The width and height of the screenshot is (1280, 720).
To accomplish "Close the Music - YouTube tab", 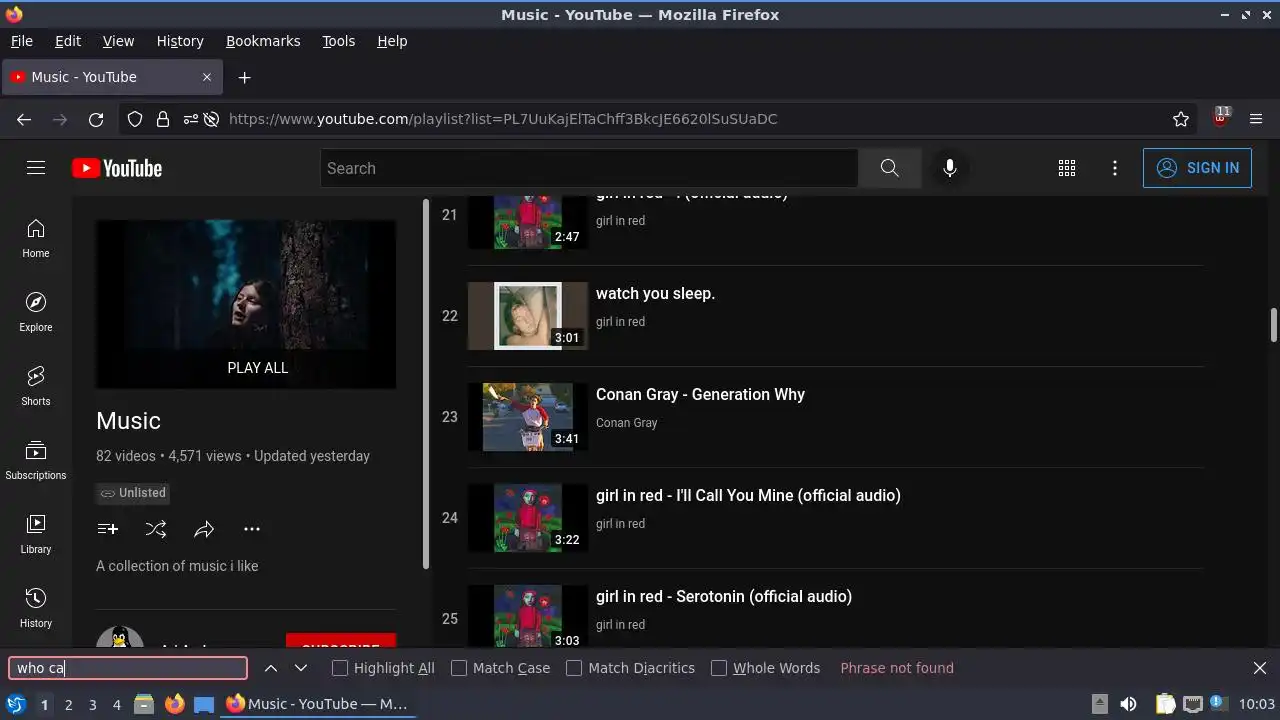I will (207, 77).
